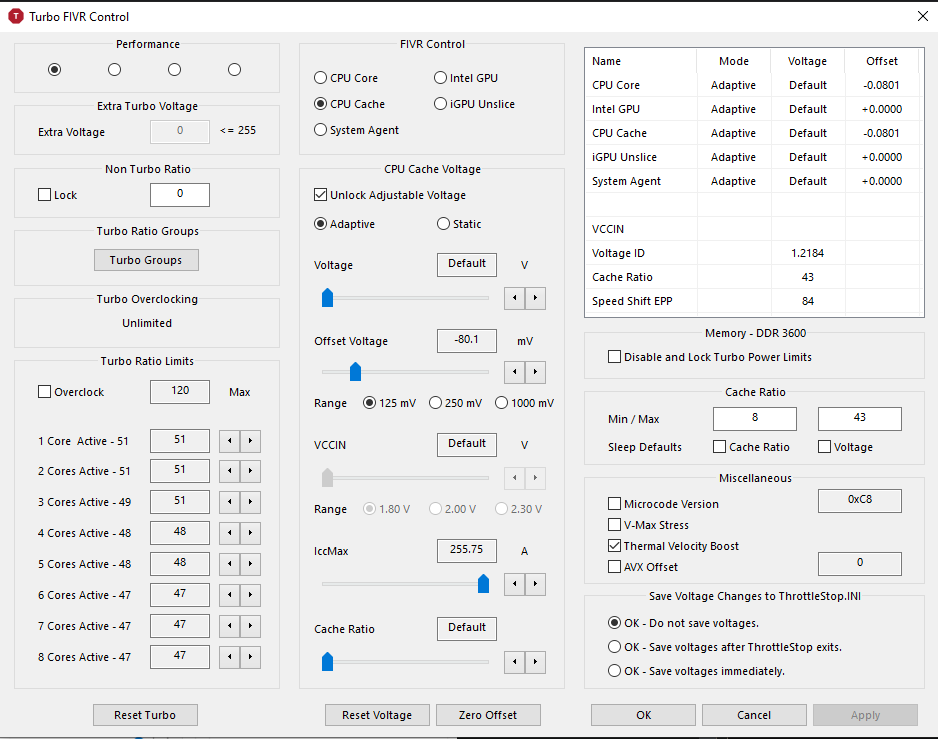Viewport: 938px width, 739px height.
Task: Decrease 6 Cores Active ratio with left arrow
Action: (229, 596)
